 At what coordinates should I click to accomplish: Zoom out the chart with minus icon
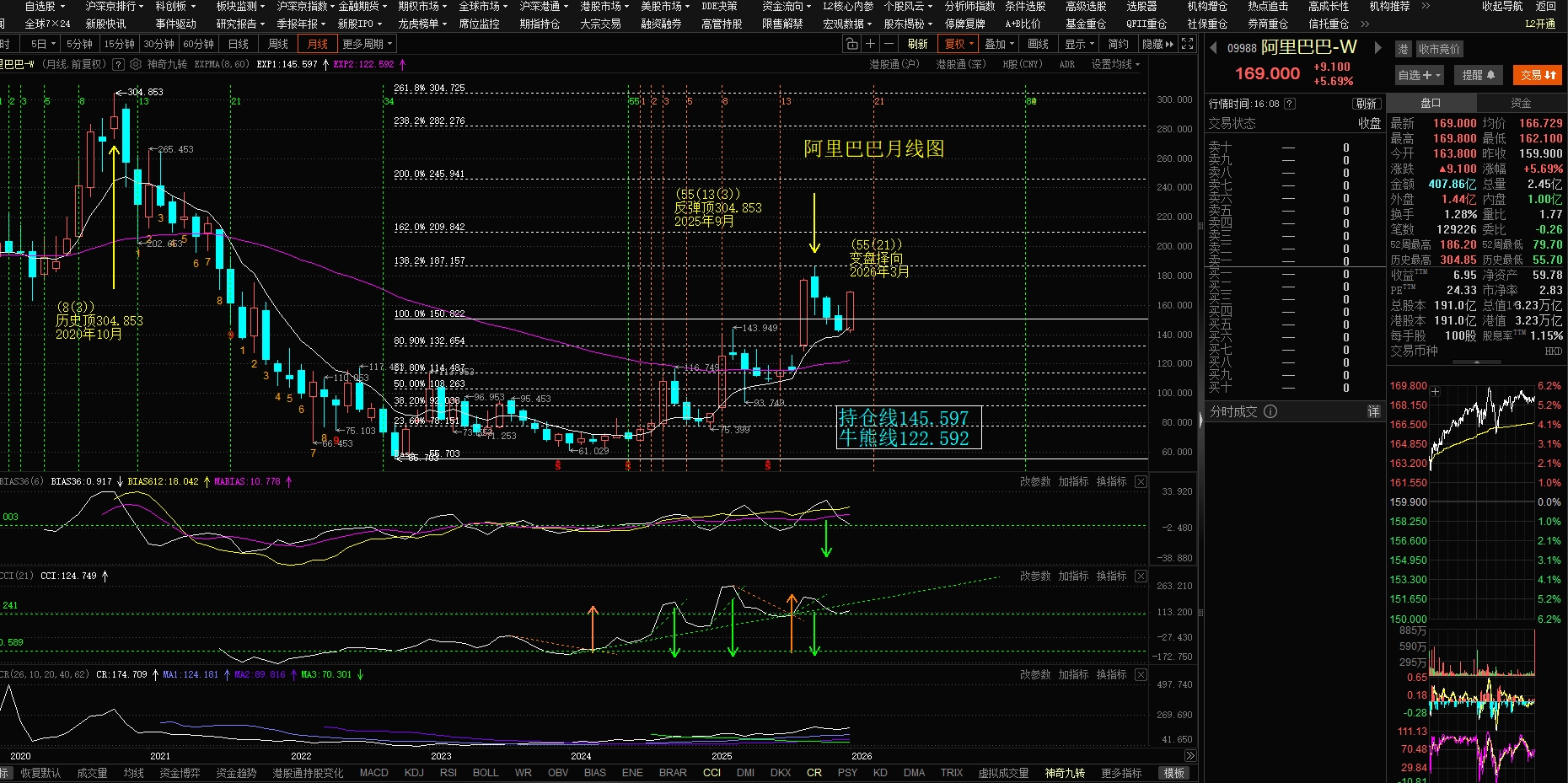889,44
